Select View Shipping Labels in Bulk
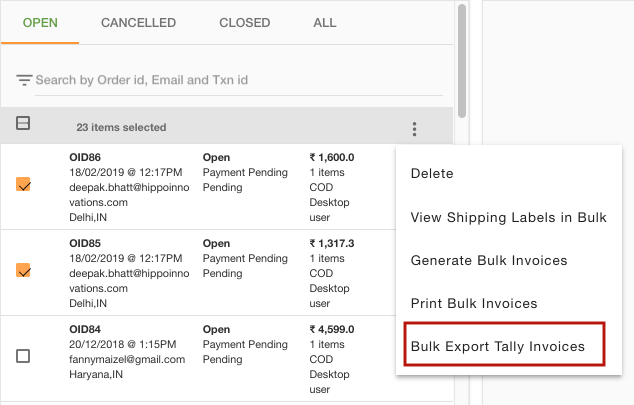 tap(509, 217)
